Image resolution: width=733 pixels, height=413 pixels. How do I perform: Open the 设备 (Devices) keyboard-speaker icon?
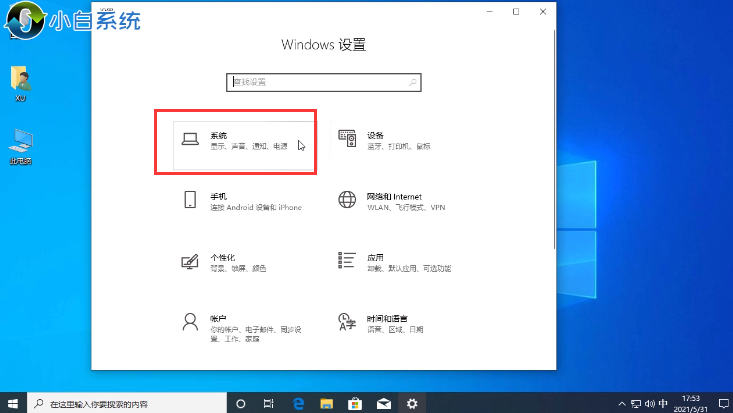pyautogui.click(x=347, y=138)
